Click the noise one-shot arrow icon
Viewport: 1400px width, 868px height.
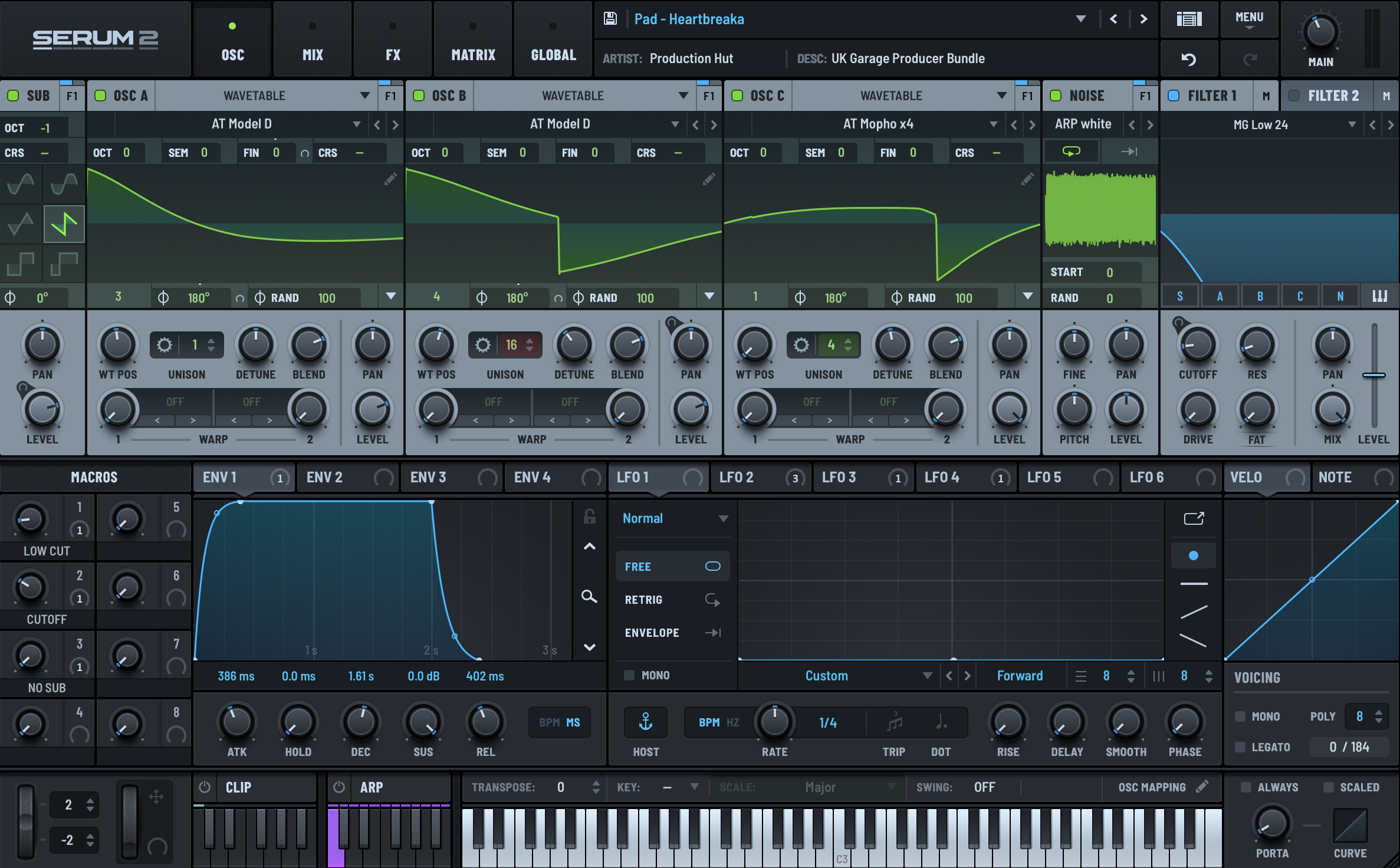click(x=1129, y=152)
